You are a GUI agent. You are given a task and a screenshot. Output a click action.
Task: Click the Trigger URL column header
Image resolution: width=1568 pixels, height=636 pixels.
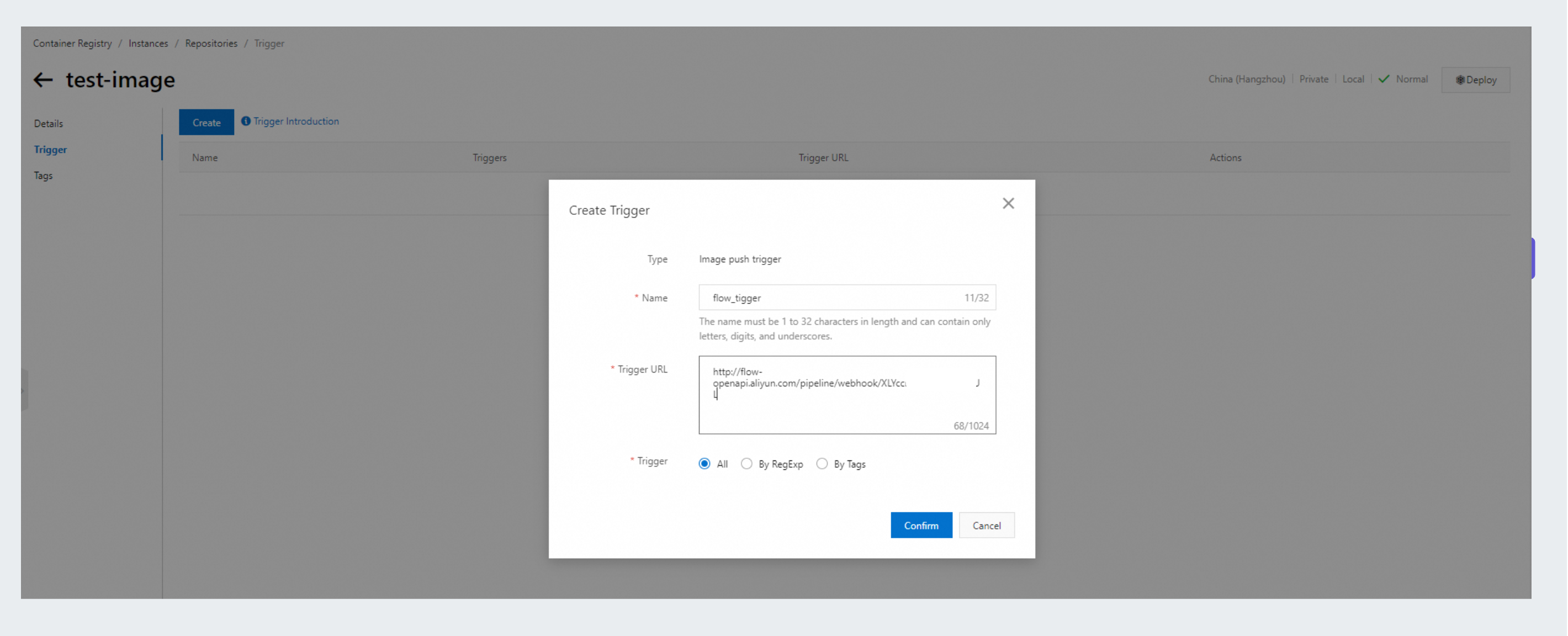823,158
